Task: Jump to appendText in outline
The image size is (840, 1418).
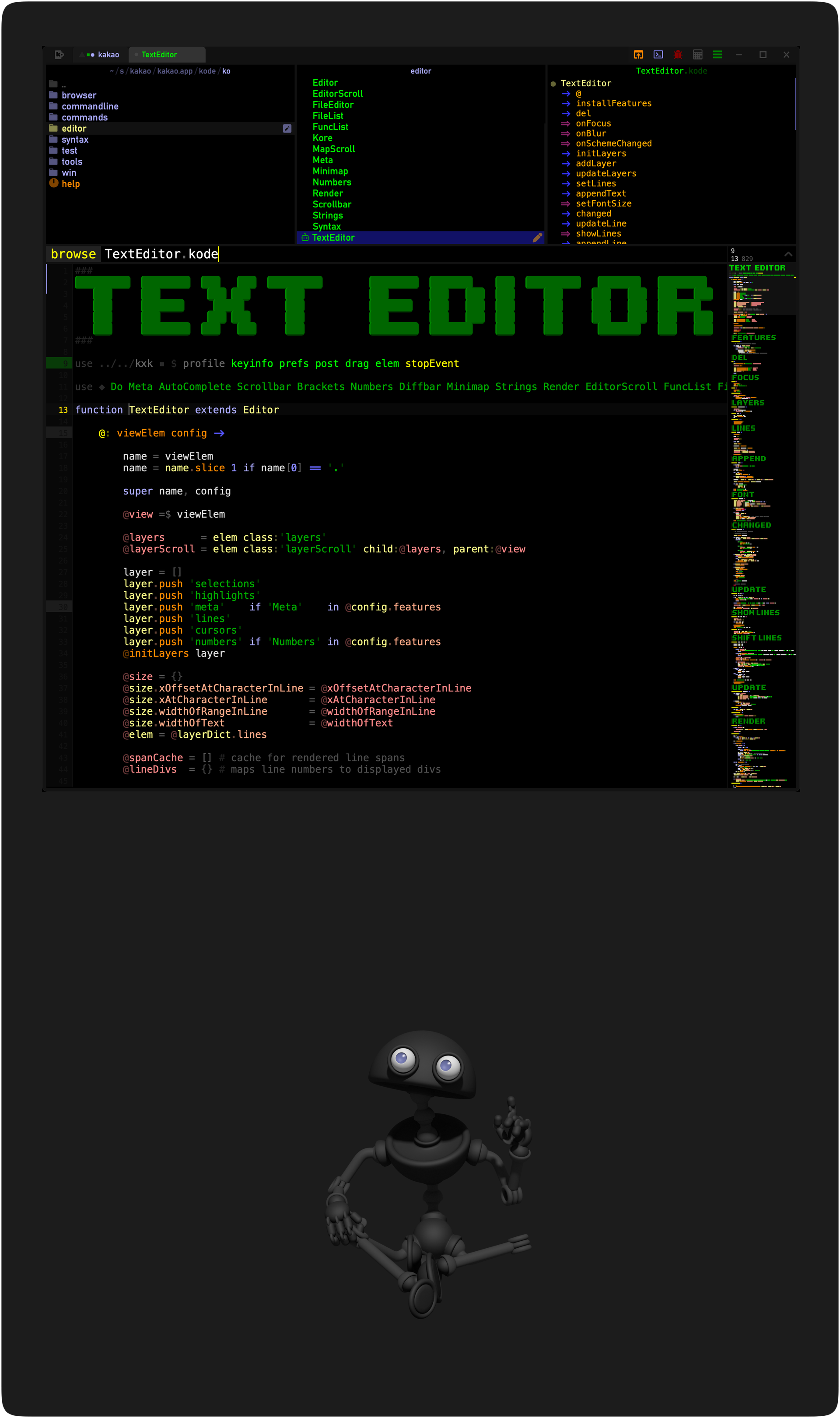Action: [x=601, y=193]
